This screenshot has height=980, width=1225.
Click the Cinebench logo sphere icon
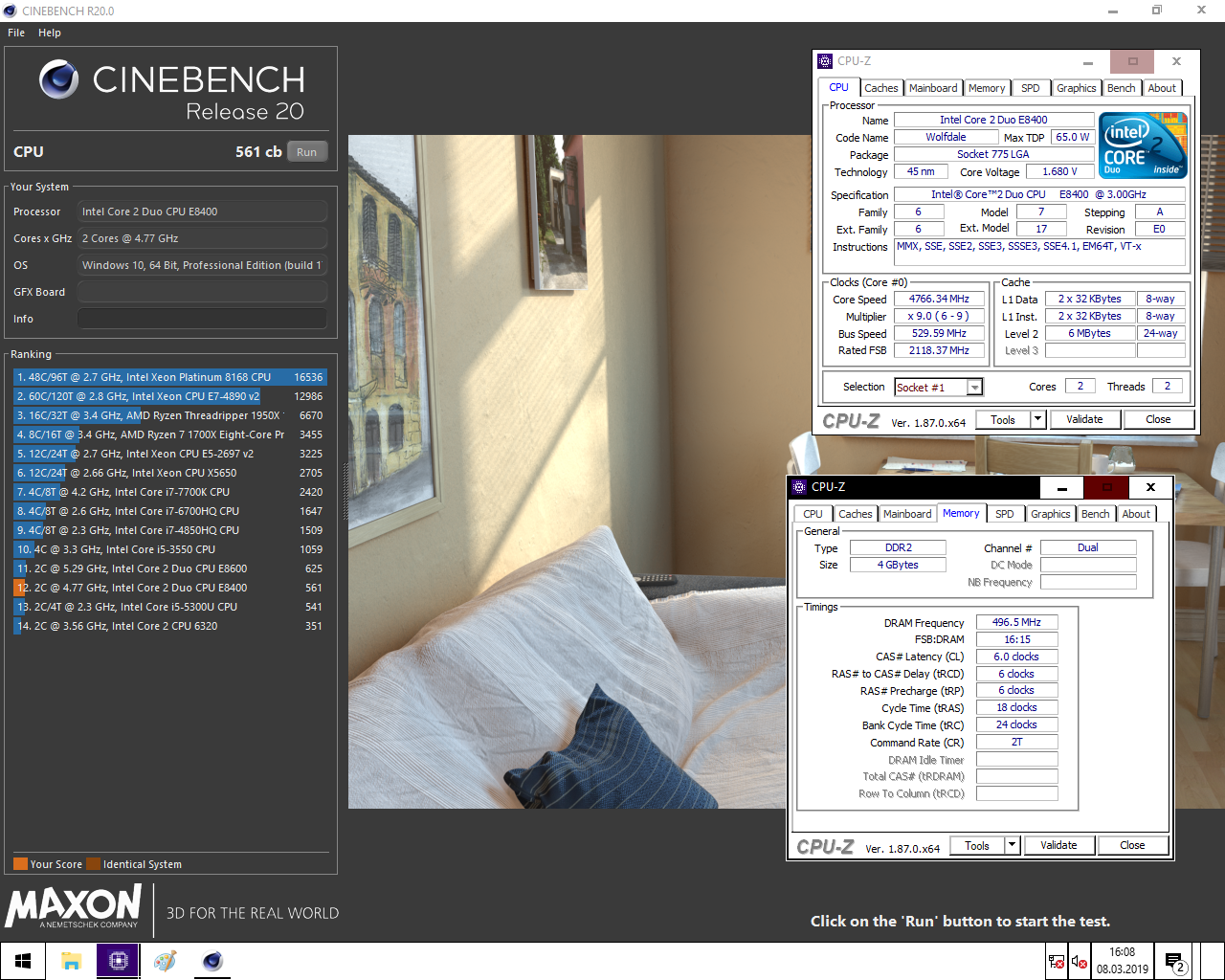coord(58,79)
